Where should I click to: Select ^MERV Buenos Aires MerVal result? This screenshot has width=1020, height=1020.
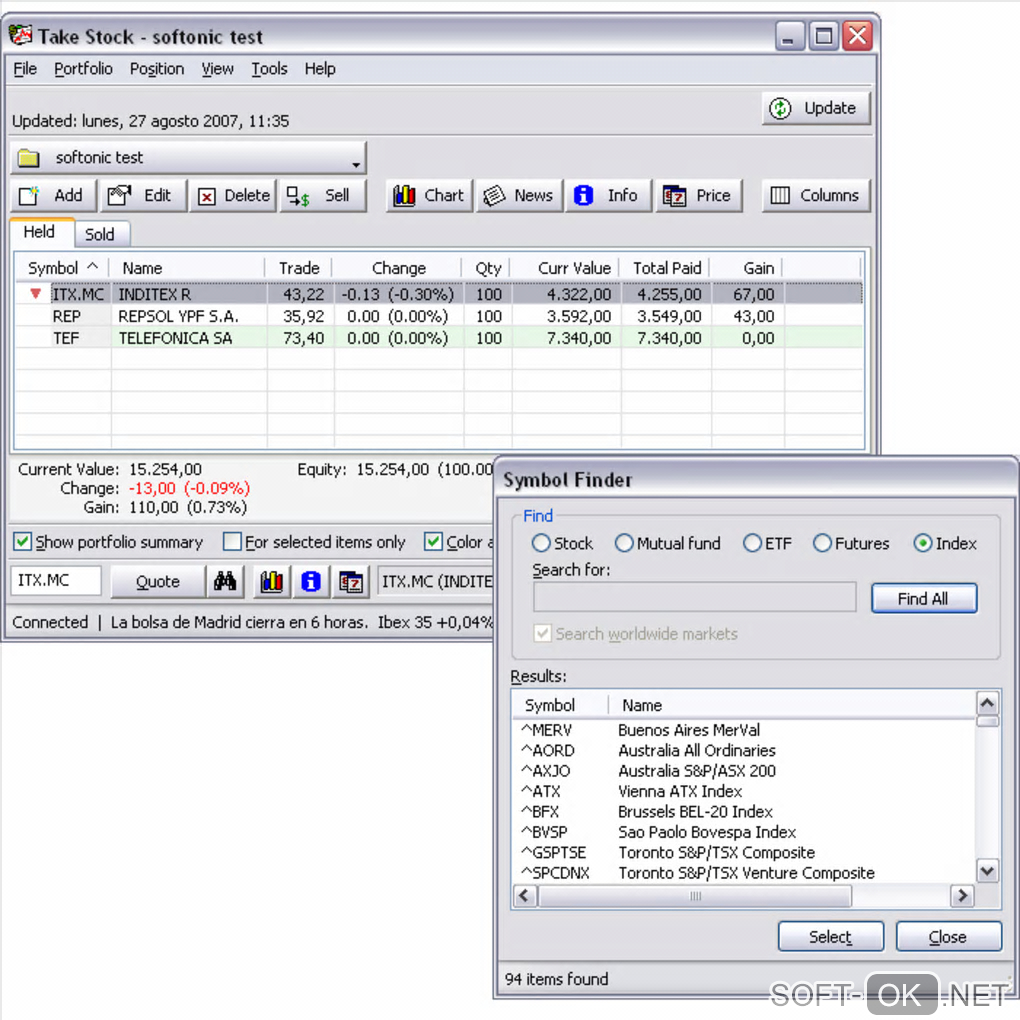(746, 731)
